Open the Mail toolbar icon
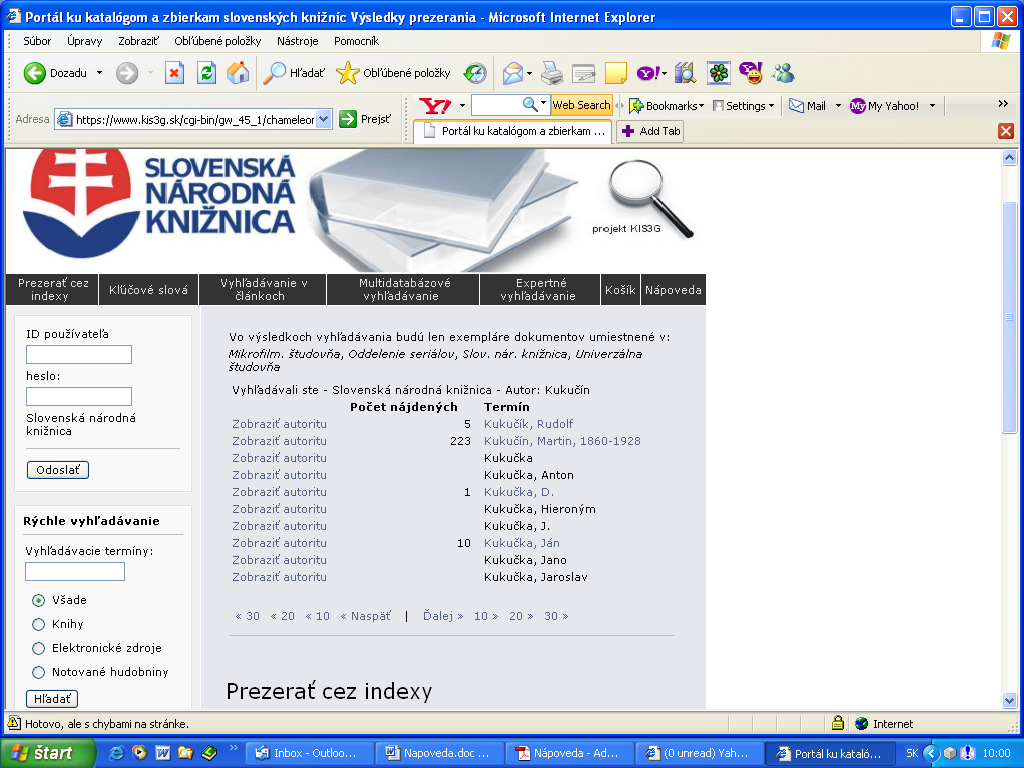This screenshot has height=768, width=1024. coord(514,73)
